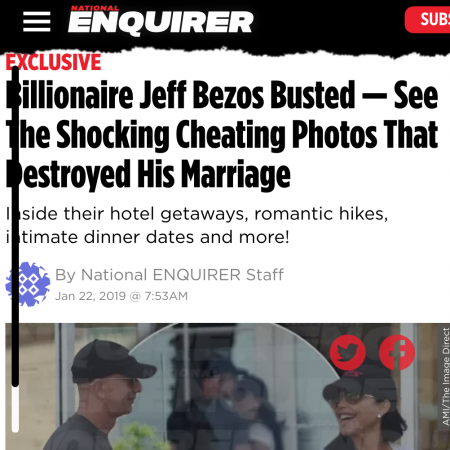The image size is (450, 450).
Task: Click the white end of the vertical scrollbar
Action: tap(15, 409)
